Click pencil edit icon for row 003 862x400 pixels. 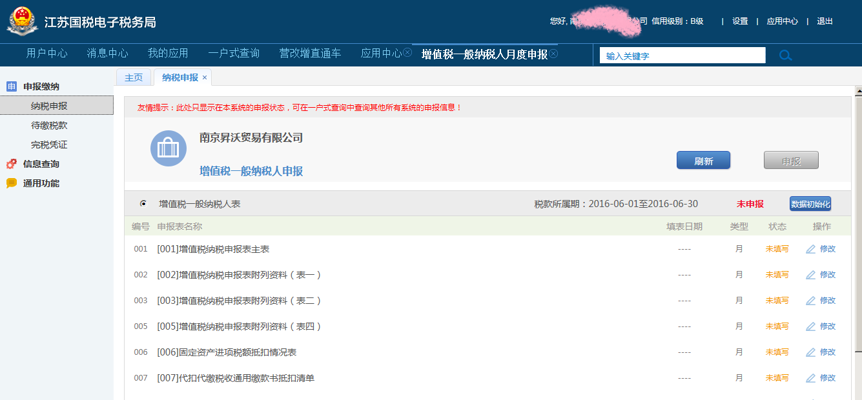pos(810,301)
